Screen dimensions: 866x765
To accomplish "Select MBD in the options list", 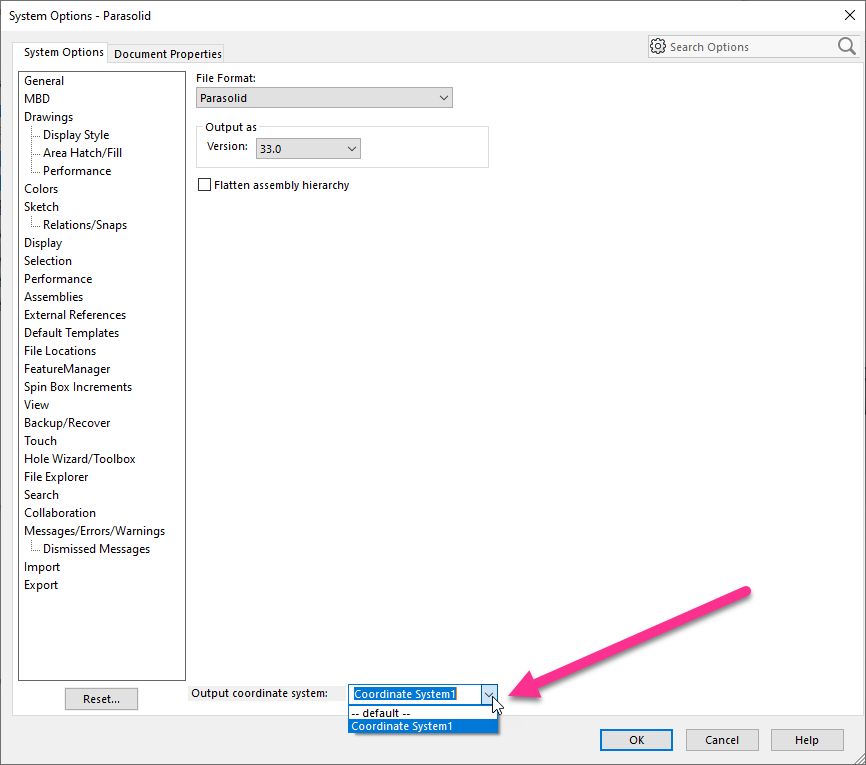I will [x=37, y=99].
